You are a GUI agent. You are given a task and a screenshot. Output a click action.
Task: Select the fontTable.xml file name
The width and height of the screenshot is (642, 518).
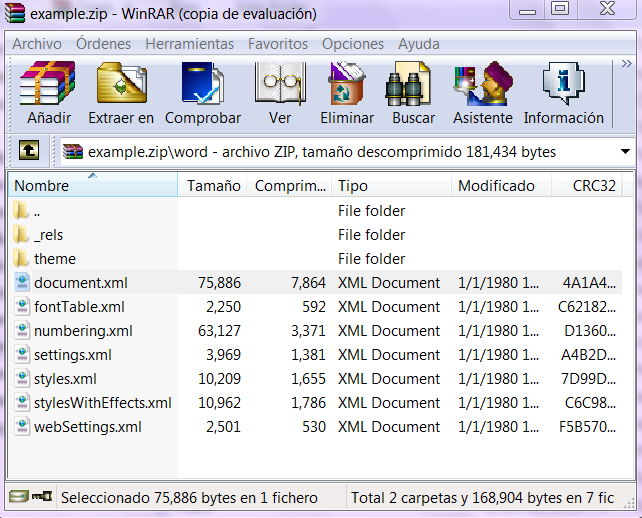click(79, 307)
